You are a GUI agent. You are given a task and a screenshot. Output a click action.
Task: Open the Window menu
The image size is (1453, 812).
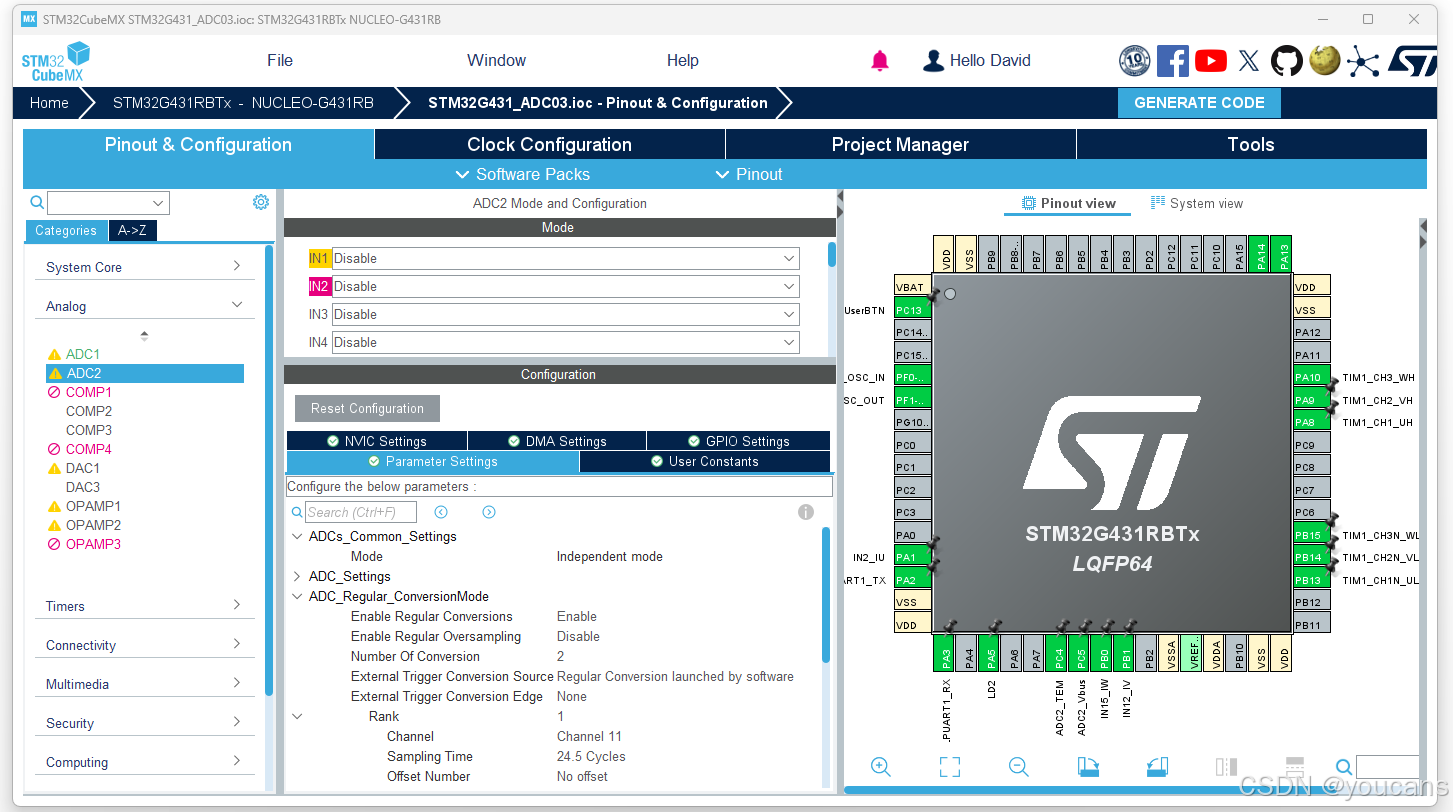coord(496,61)
